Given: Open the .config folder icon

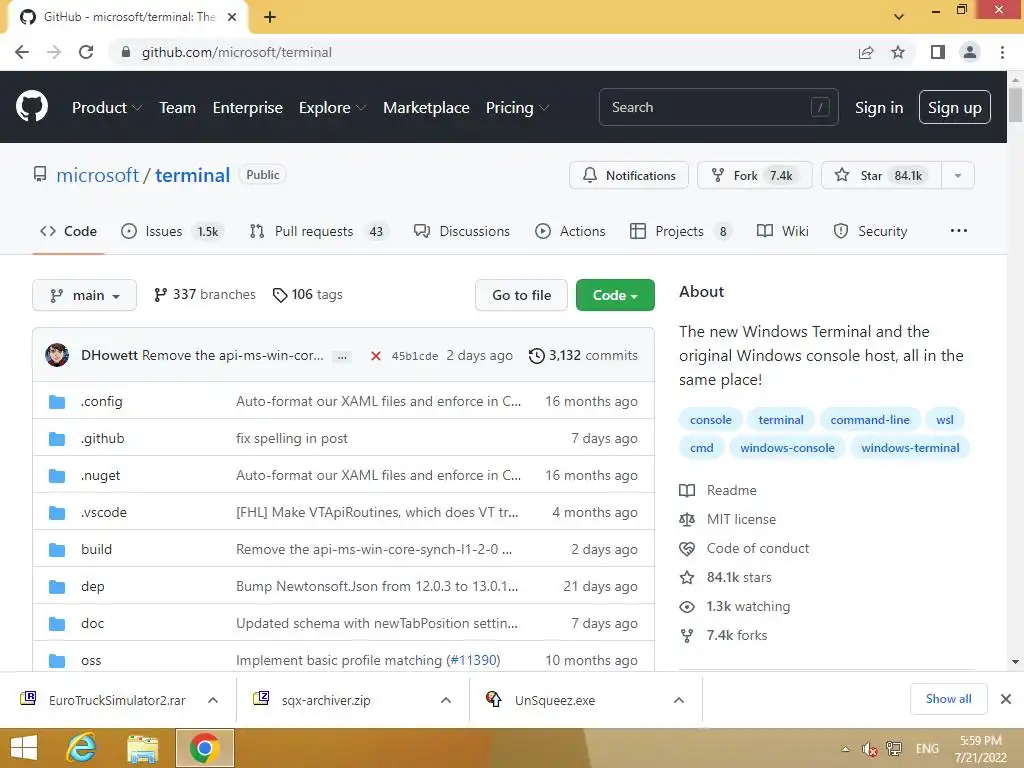Looking at the screenshot, I should [57, 402].
